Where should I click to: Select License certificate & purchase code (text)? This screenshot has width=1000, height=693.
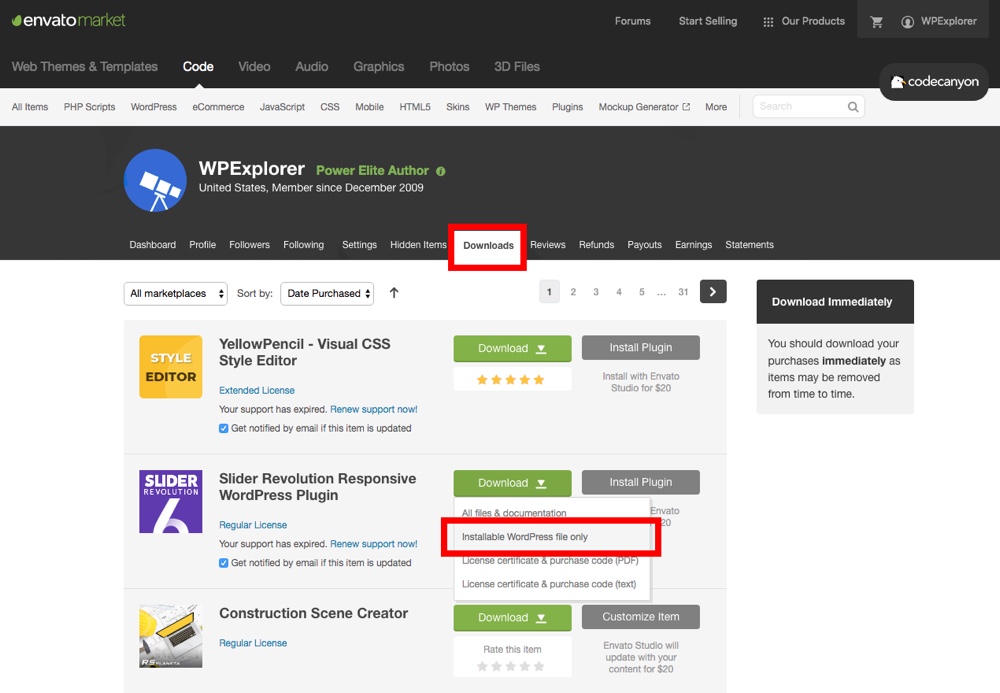pos(551,584)
